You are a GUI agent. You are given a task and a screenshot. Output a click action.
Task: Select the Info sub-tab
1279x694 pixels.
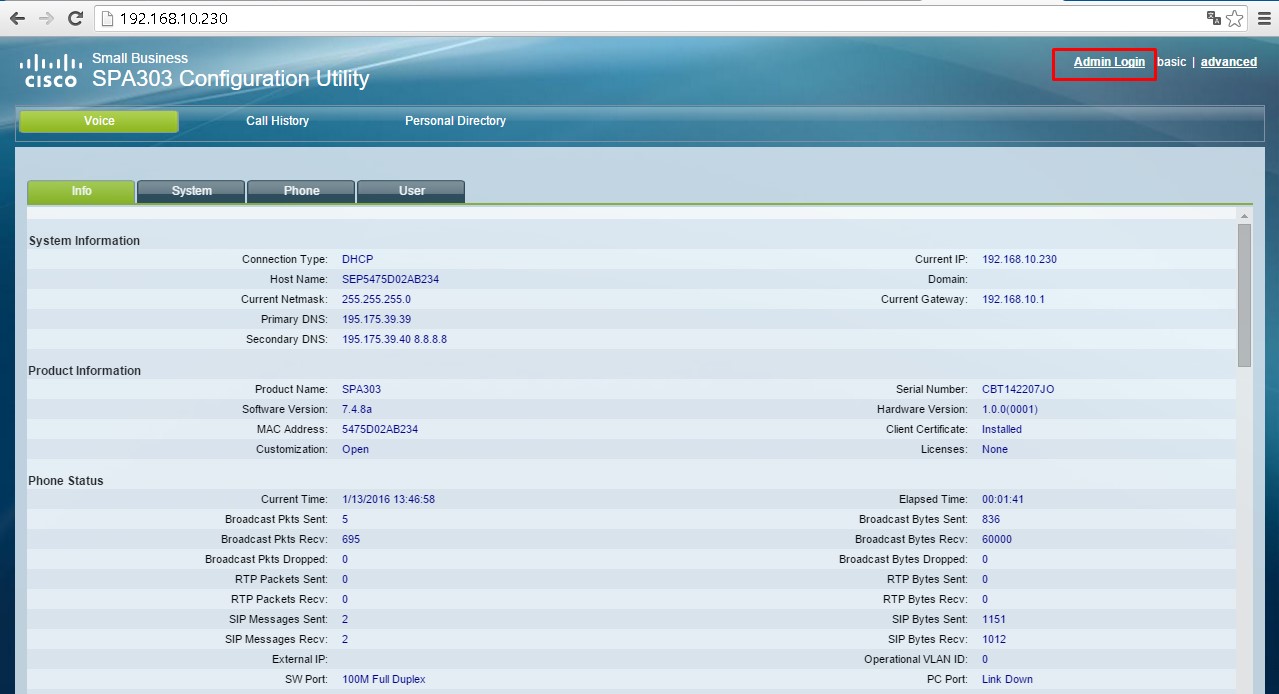click(81, 191)
